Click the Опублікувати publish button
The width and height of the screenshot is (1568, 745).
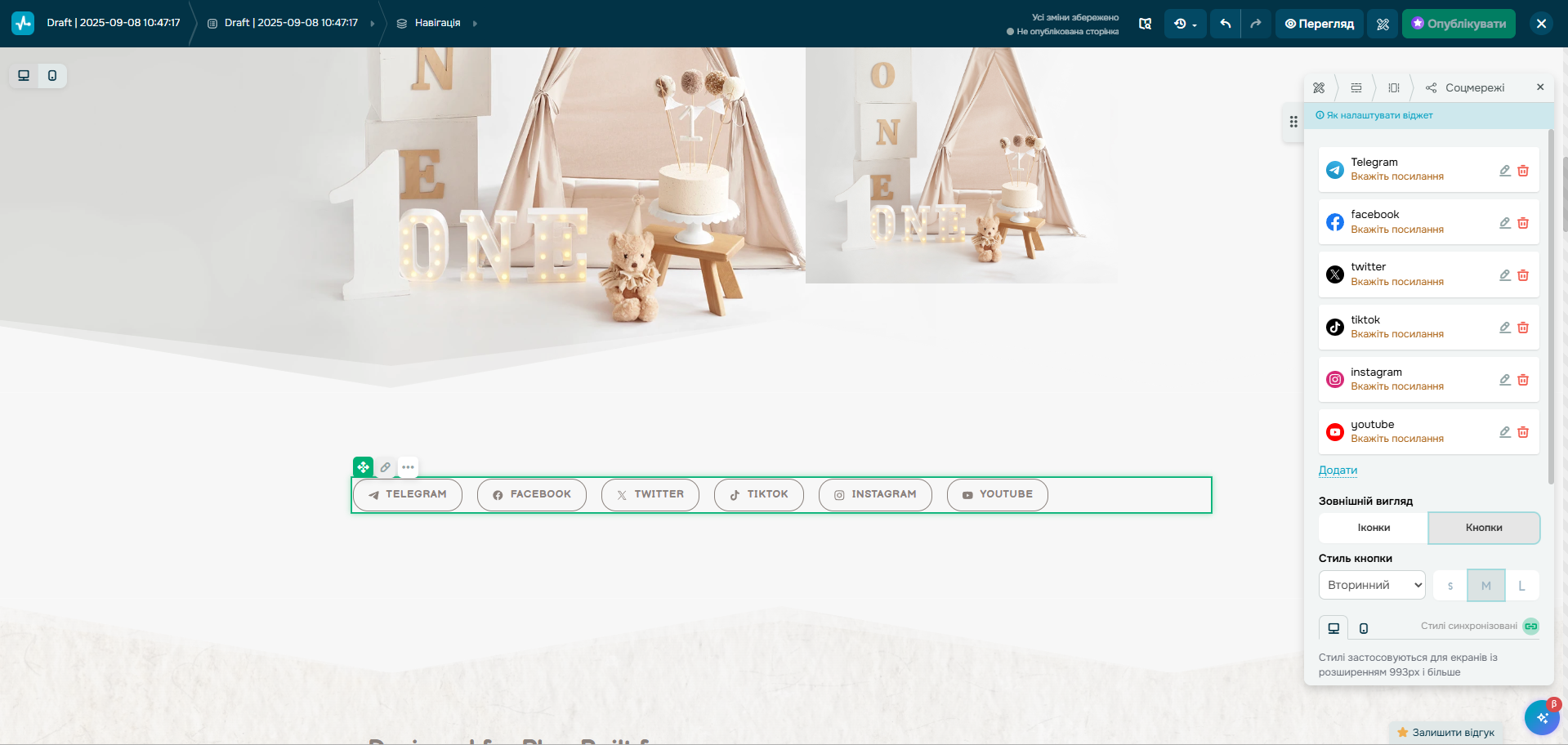1459,24
